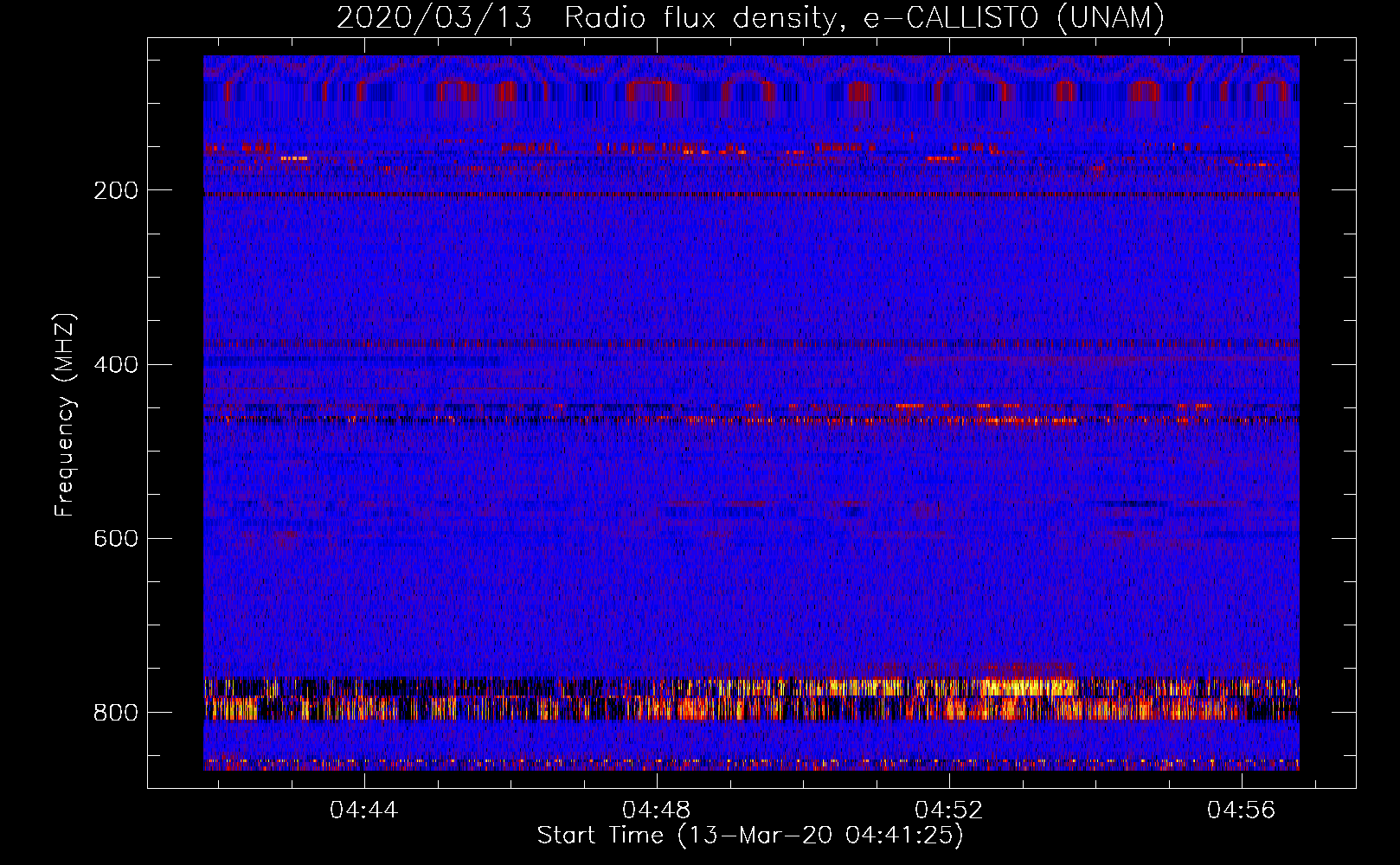Click the 800 frequency axis label
Image resolution: width=1400 pixels, height=865 pixels.
[115, 713]
